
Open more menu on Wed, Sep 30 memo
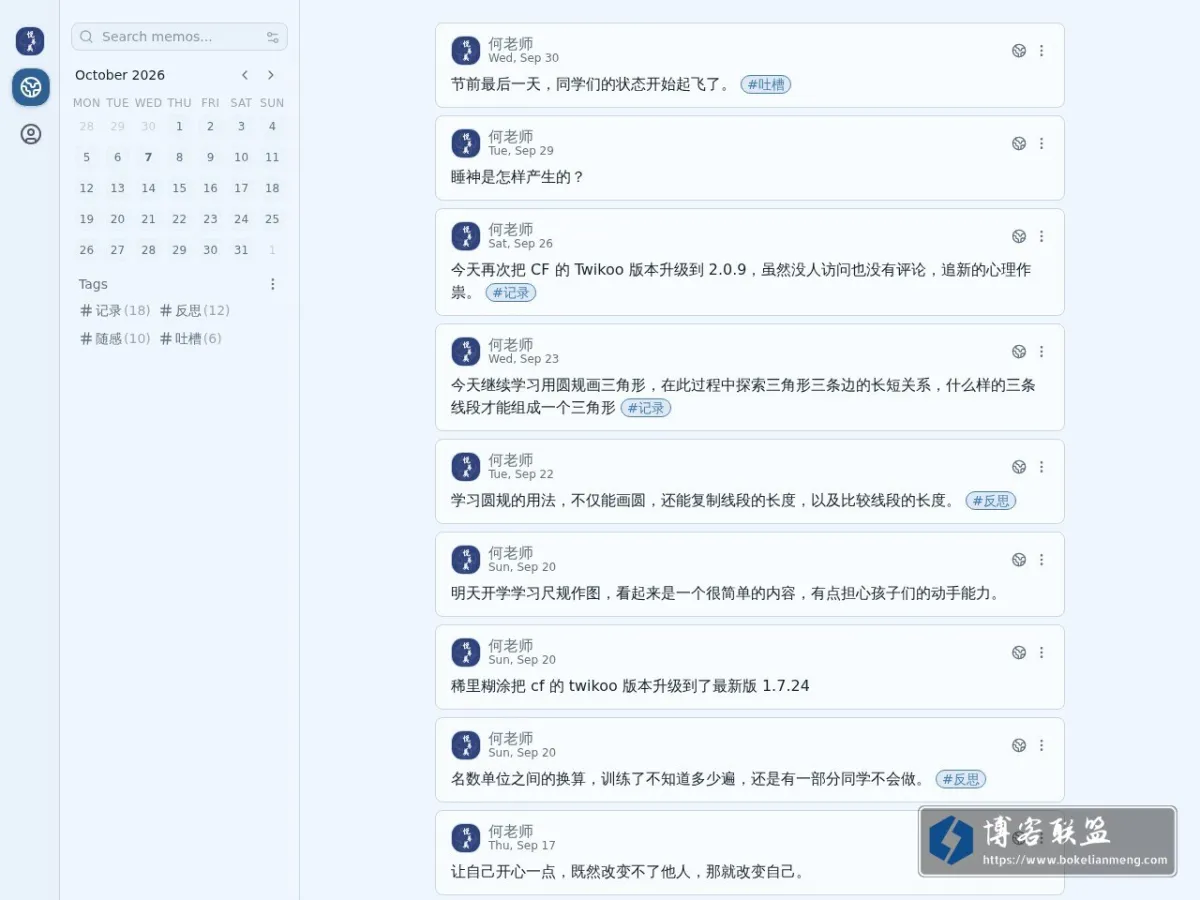tap(1041, 51)
